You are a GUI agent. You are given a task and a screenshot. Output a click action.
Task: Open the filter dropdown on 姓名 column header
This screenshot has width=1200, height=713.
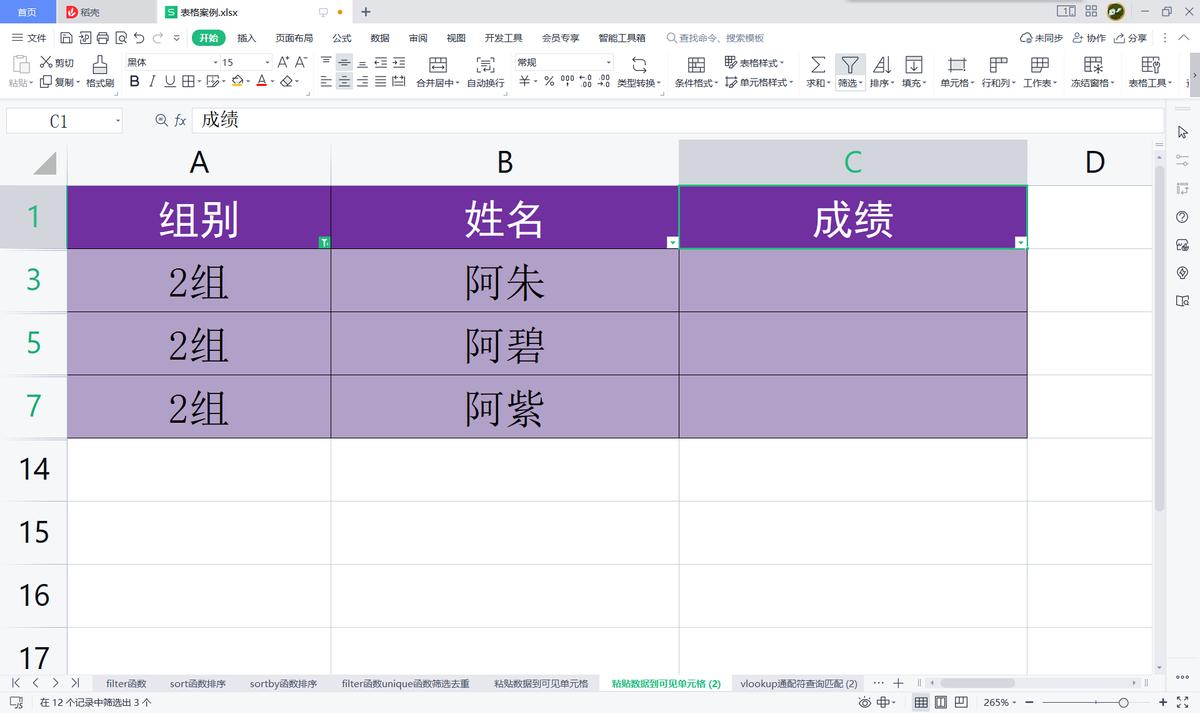pyautogui.click(x=672, y=241)
